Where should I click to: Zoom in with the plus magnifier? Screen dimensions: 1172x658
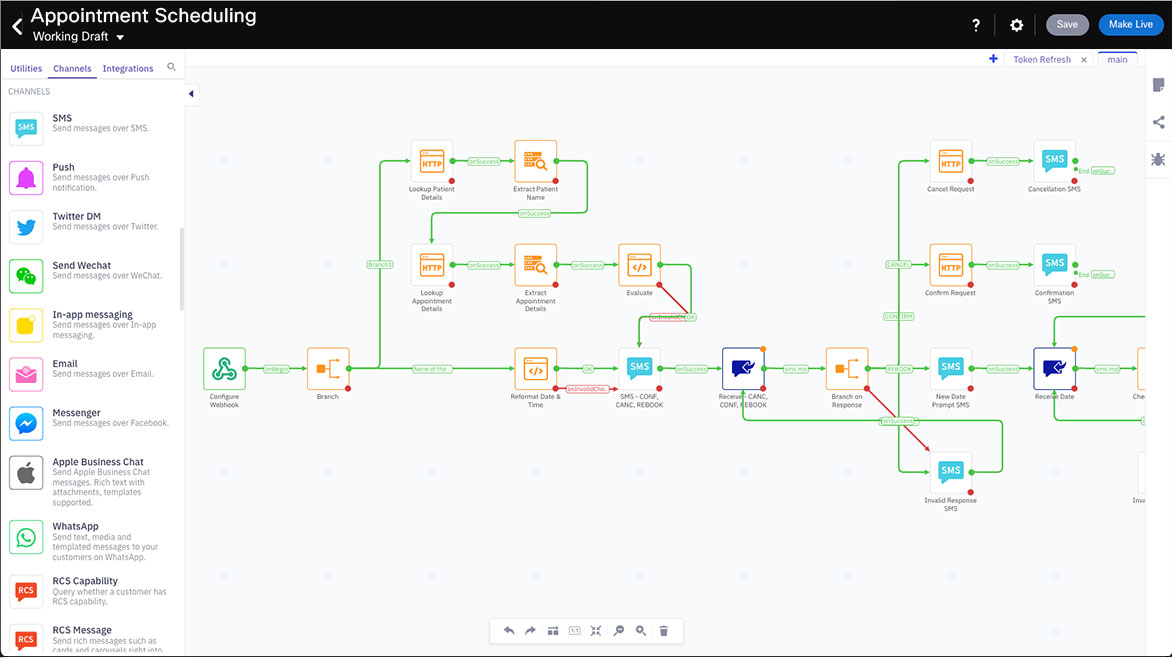(641, 631)
